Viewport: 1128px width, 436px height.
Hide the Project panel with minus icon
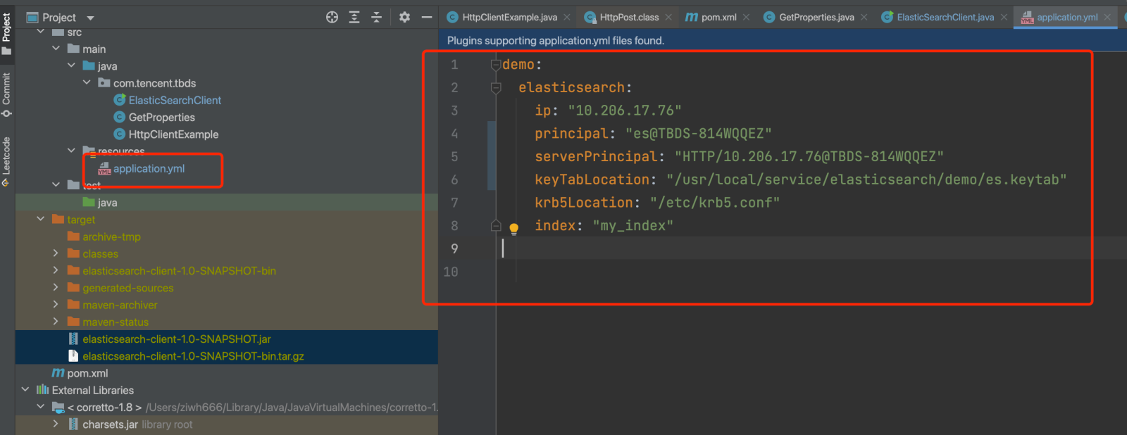[x=427, y=17]
